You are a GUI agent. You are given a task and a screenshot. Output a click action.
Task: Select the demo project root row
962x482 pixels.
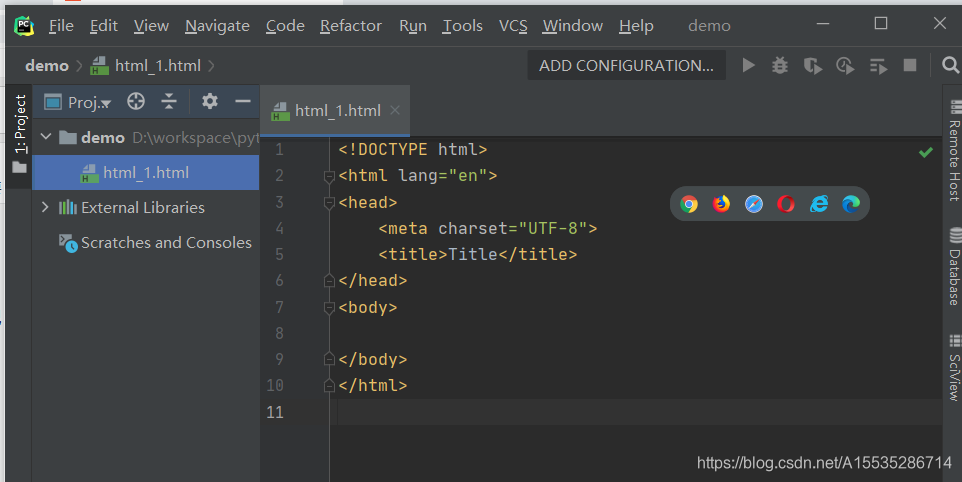pyautogui.click(x=145, y=137)
